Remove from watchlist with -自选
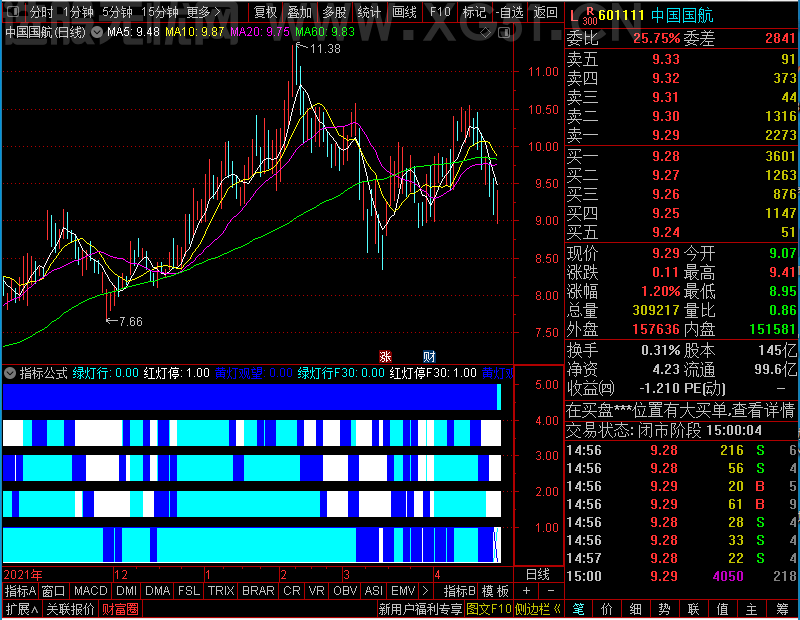The height and width of the screenshot is (620, 800). (x=509, y=12)
